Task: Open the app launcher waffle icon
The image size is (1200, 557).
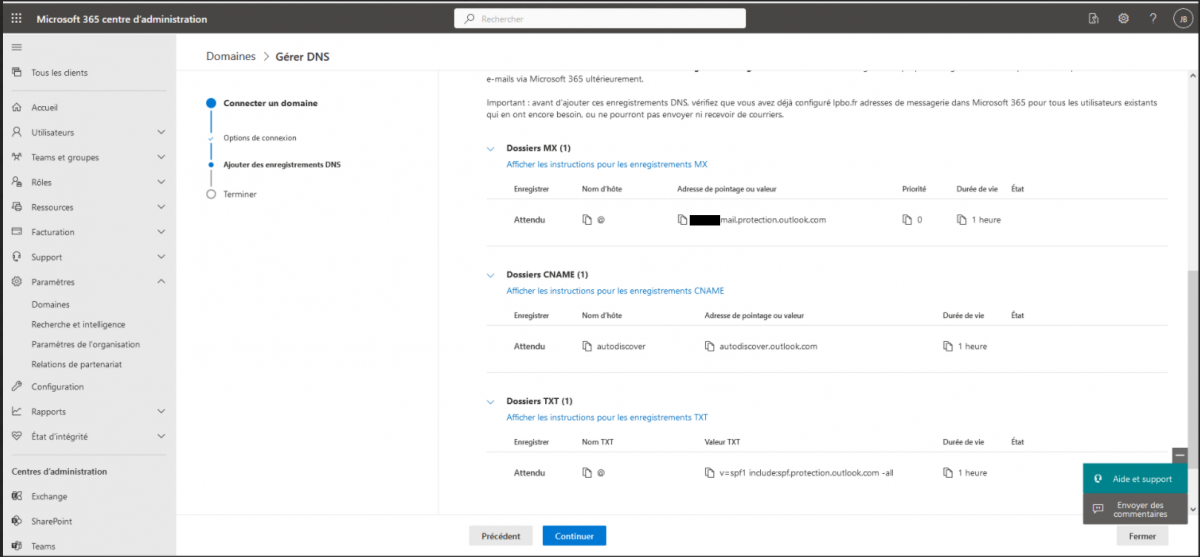Action: [x=16, y=19]
